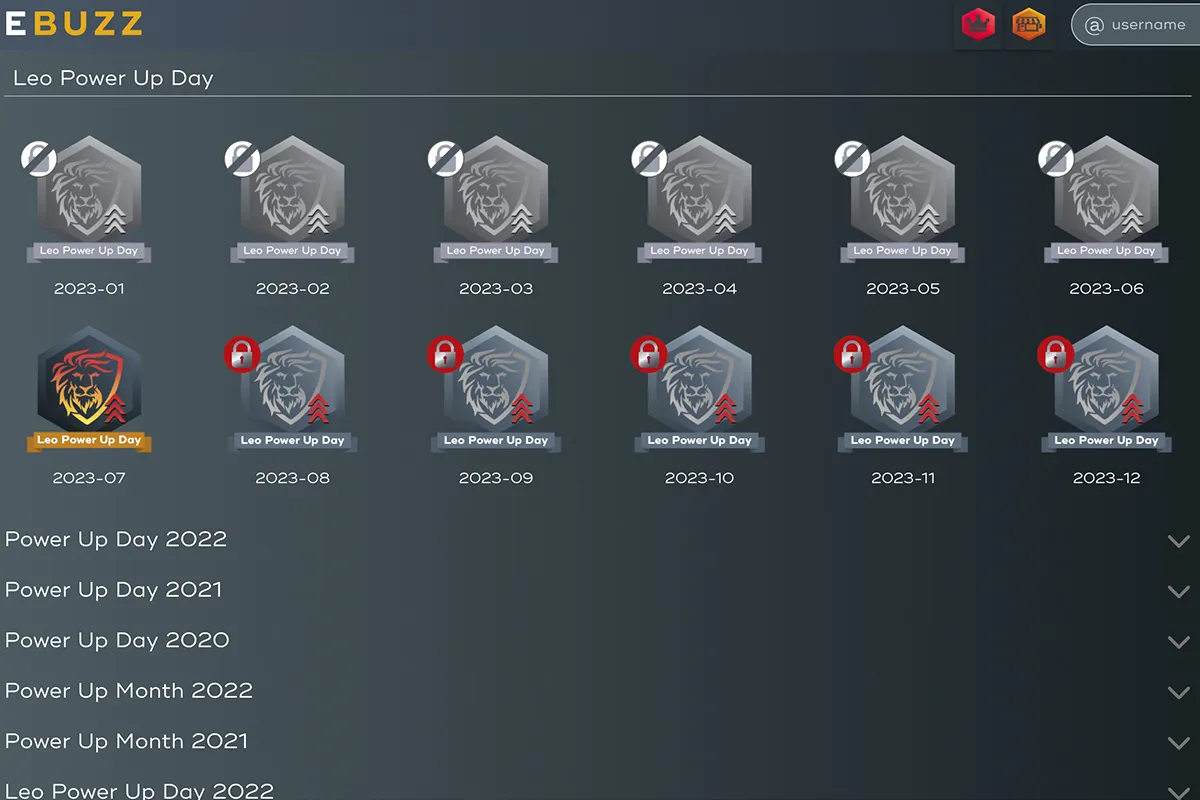Click the missed slash icon on 2023-01 badge
This screenshot has width=1200, height=800.
pyautogui.click(x=39, y=158)
